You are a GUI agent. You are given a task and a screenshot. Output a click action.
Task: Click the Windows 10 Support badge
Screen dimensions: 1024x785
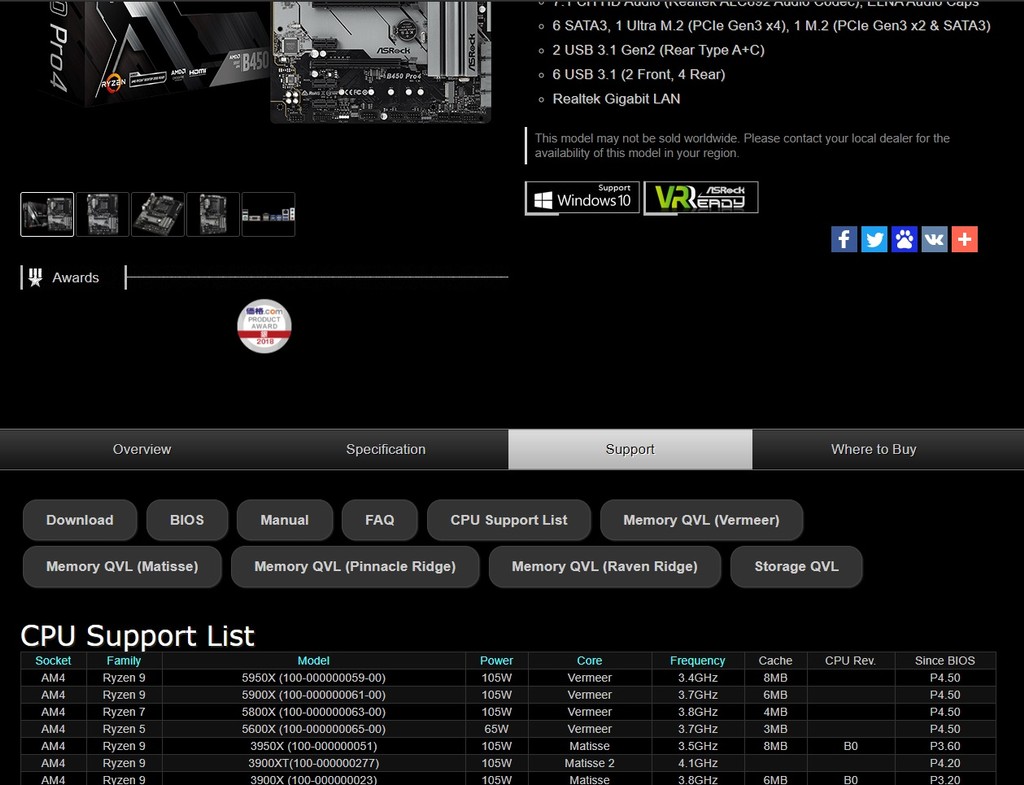click(x=582, y=198)
